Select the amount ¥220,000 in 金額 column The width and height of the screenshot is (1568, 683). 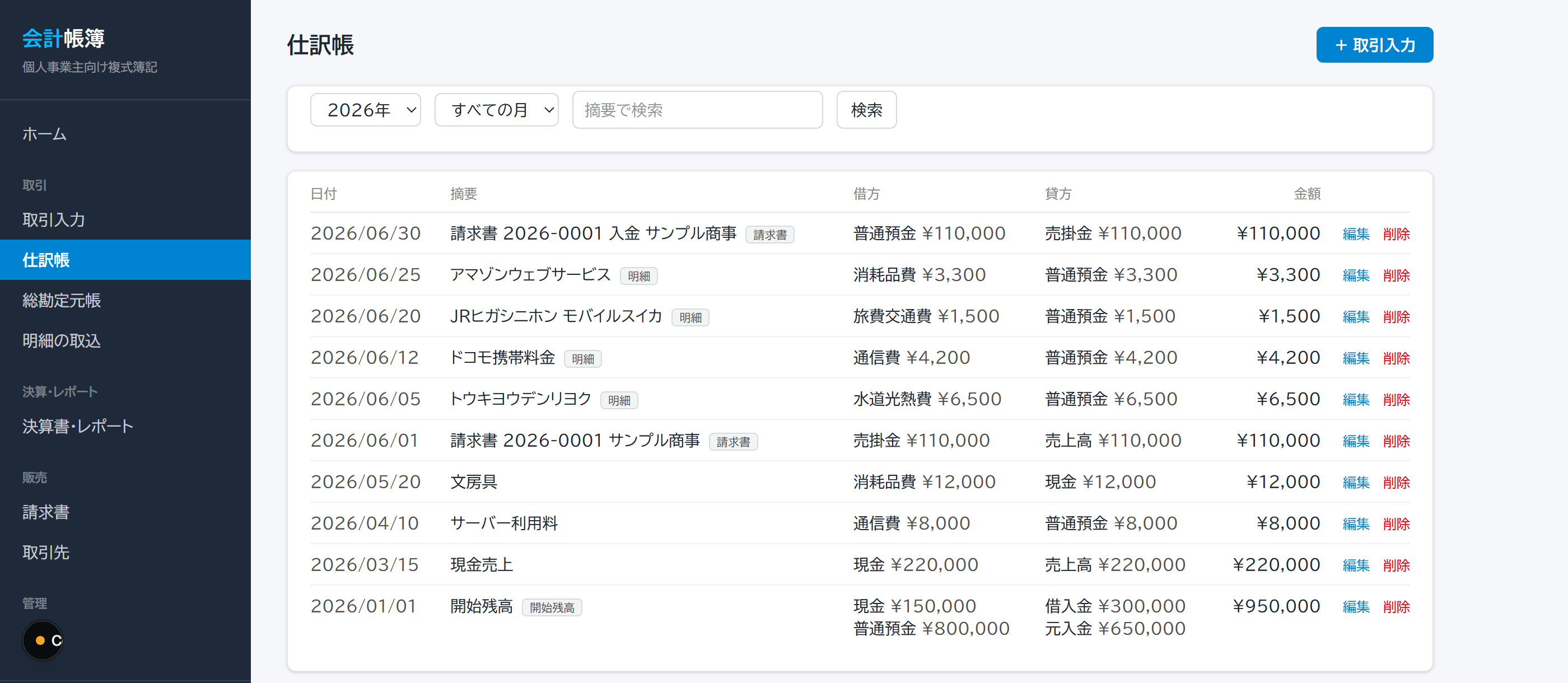pyautogui.click(x=1276, y=564)
